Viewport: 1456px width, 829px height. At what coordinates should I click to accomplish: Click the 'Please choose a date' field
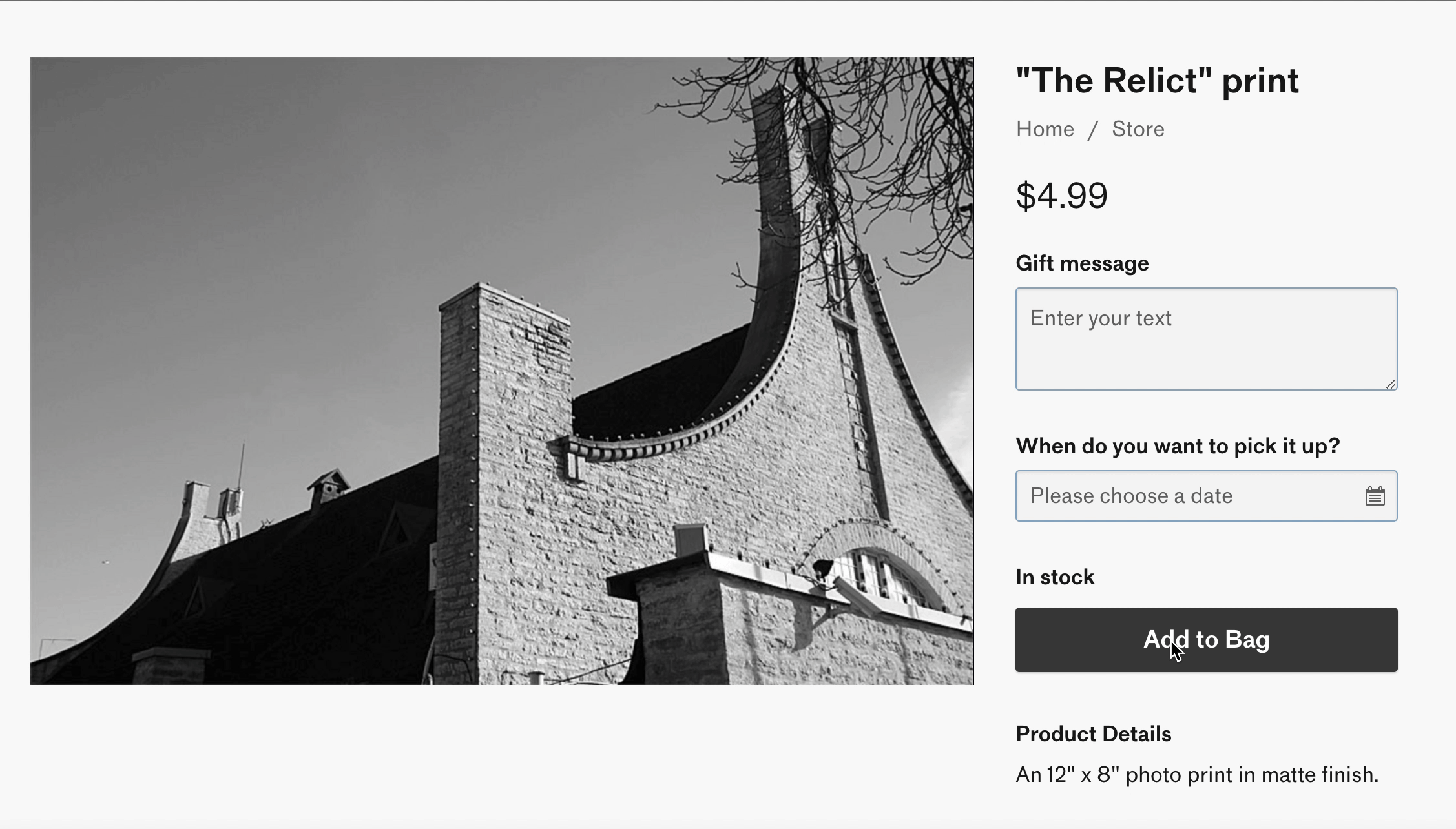tap(1189, 496)
